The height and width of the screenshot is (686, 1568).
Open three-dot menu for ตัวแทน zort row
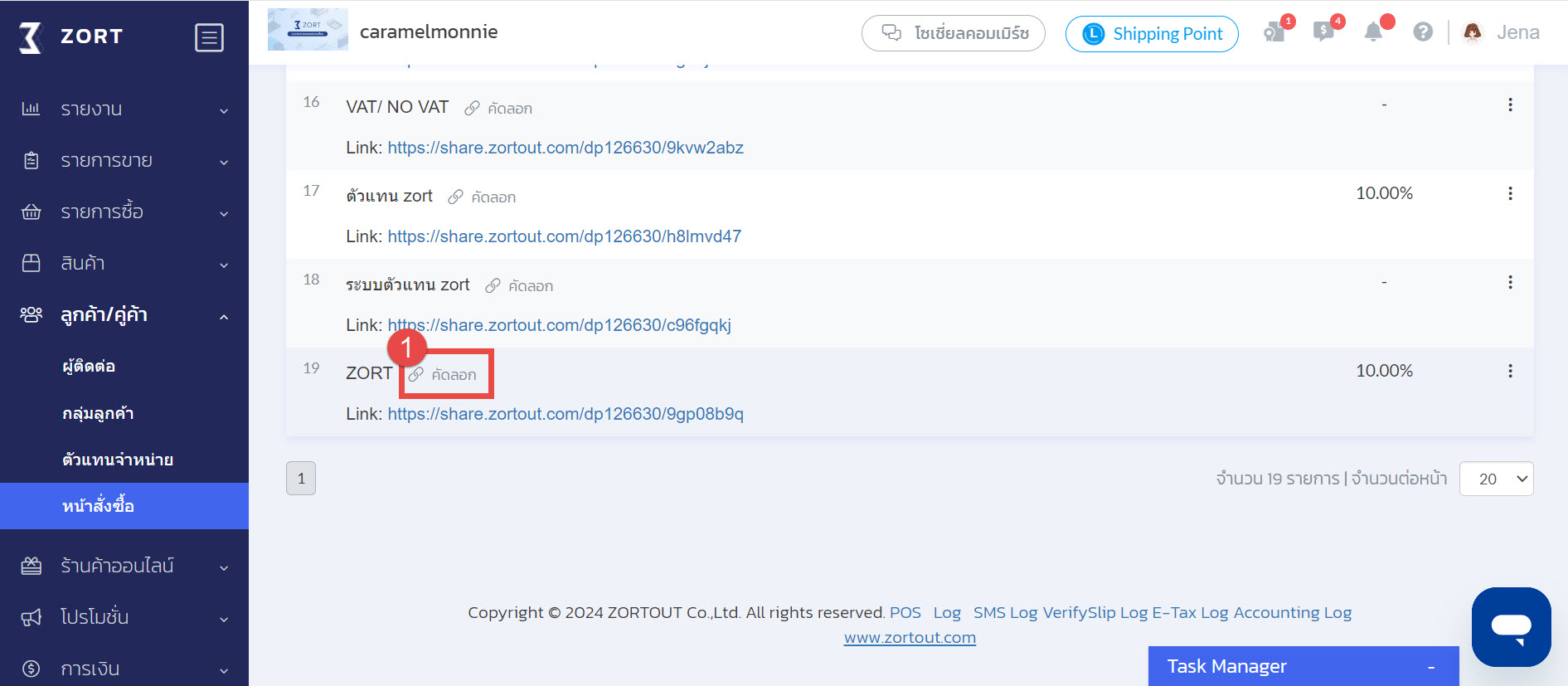tap(1510, 193)
